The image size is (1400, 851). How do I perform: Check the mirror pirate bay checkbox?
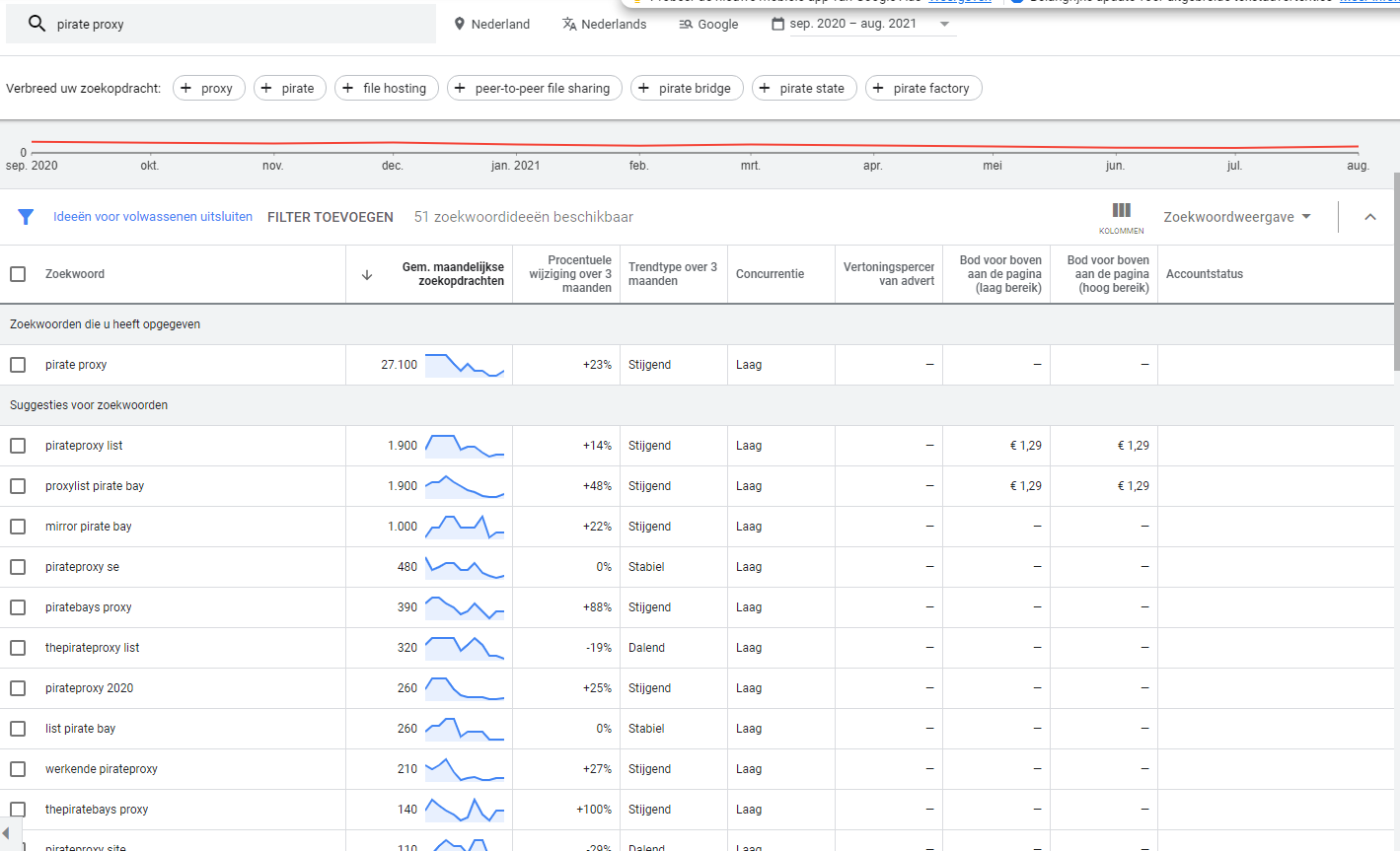tap(18, 527)
